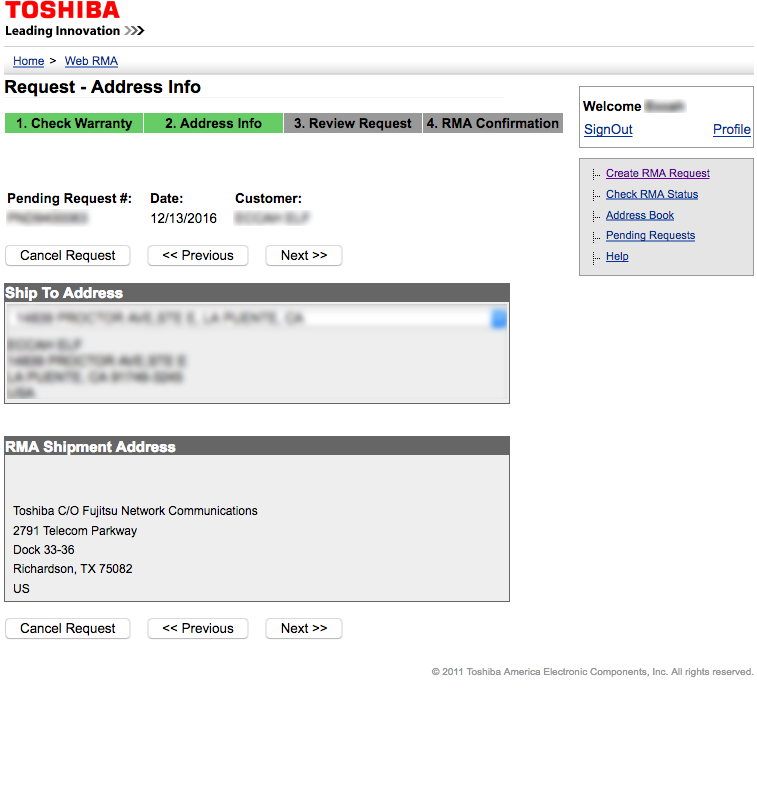Select the 4. RMA Confirmation step tab

click(x=493, y=123)
